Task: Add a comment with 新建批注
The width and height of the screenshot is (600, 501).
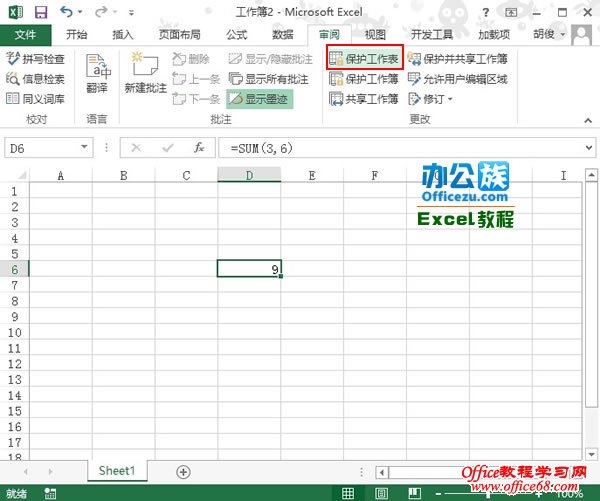Action: 145,73
